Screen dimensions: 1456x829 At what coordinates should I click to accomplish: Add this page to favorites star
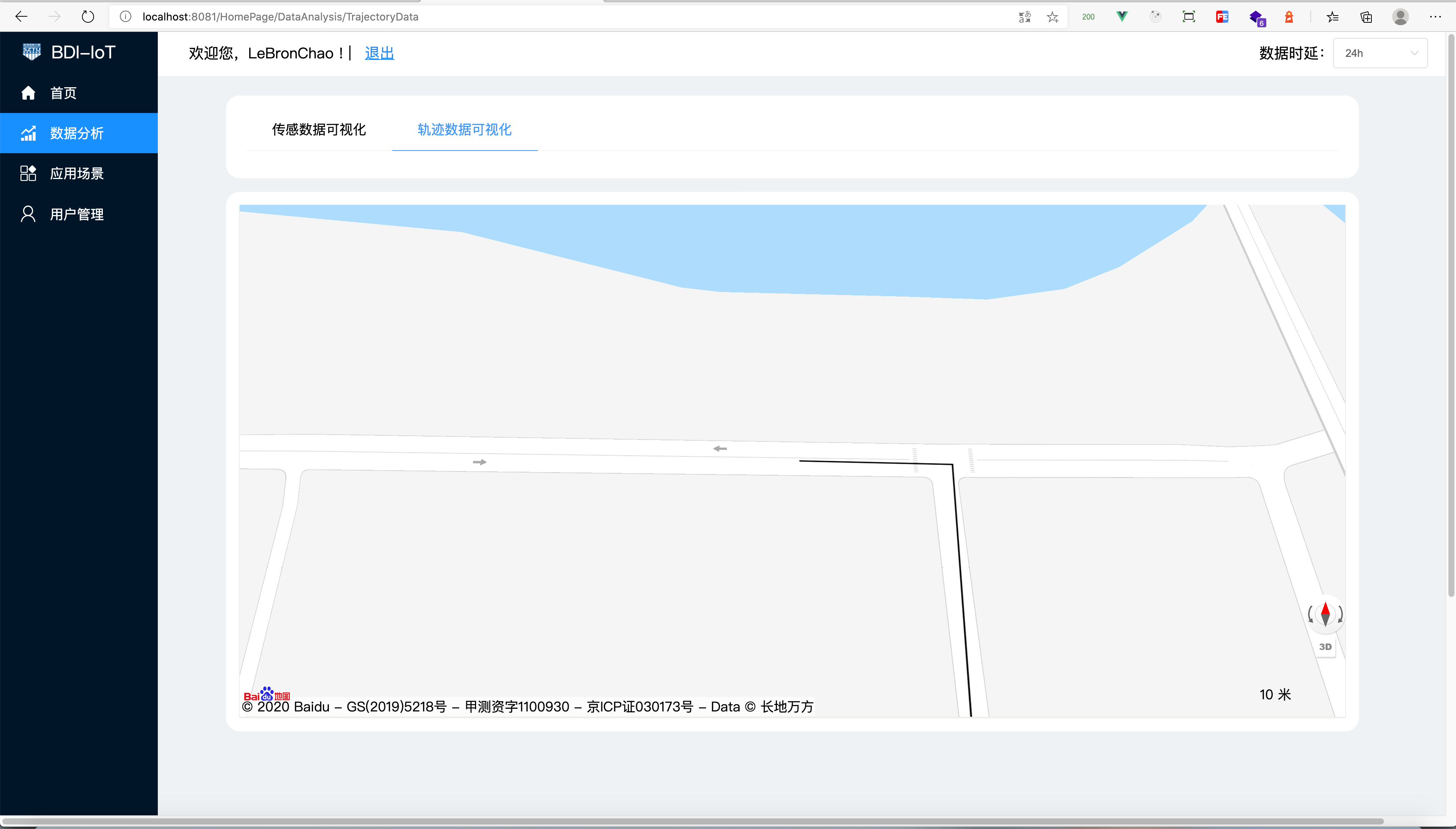click(1053, 17)
